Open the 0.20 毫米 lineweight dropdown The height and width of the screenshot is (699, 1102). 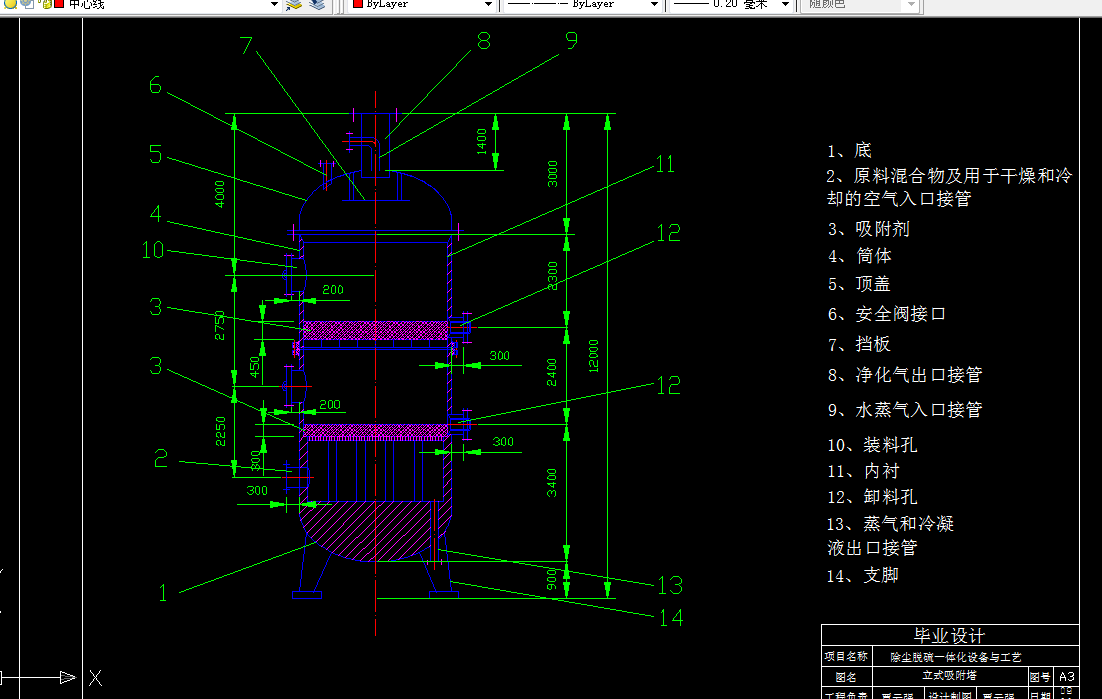[785, 4]
